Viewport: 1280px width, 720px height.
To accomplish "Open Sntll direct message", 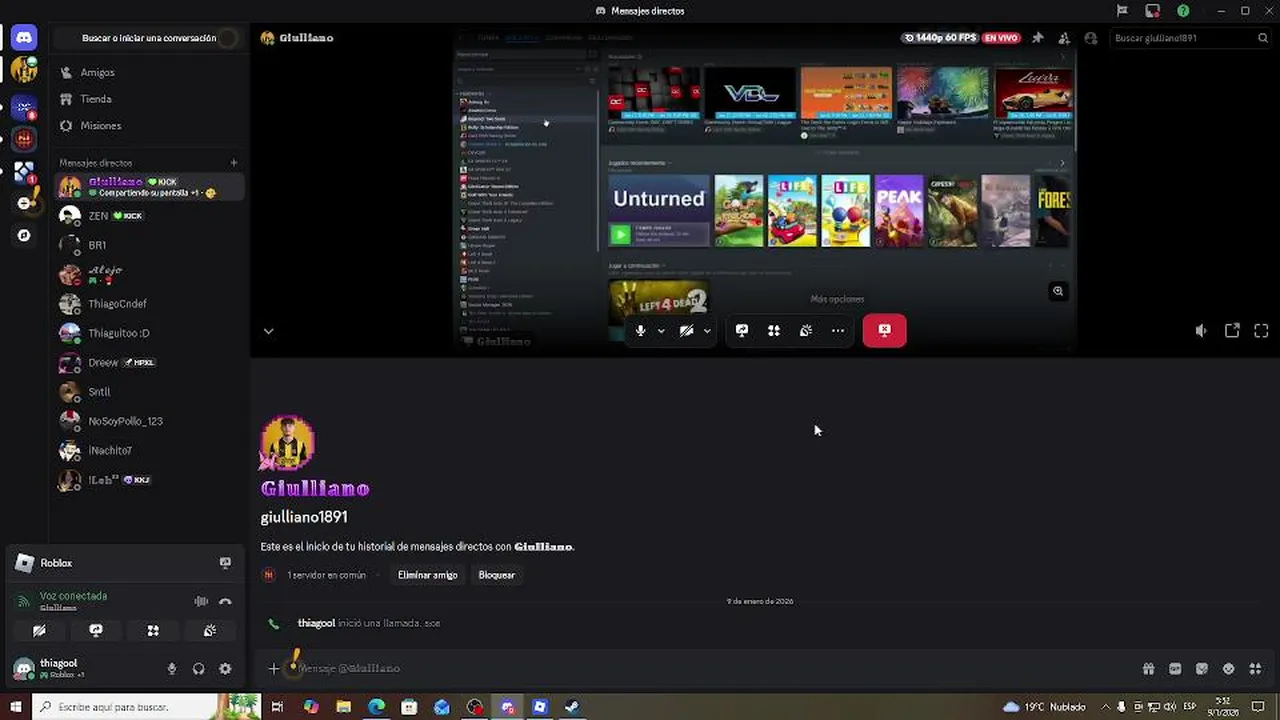I will (x=147, y=392).
